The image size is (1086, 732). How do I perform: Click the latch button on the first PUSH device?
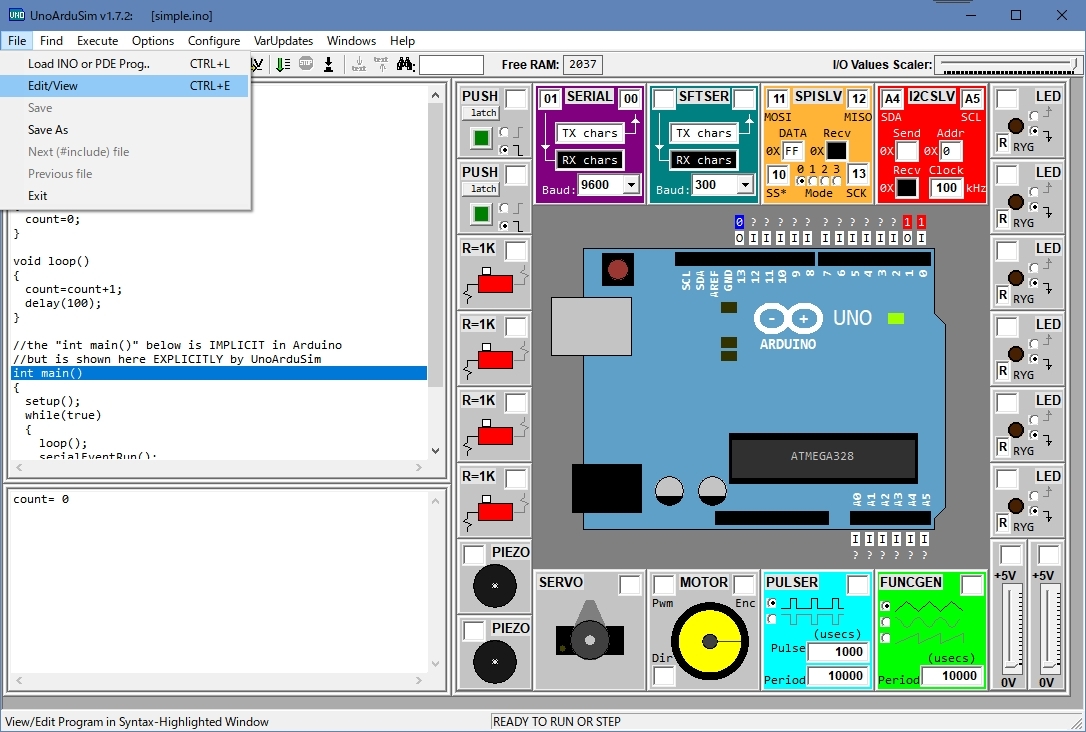[483, 113]
